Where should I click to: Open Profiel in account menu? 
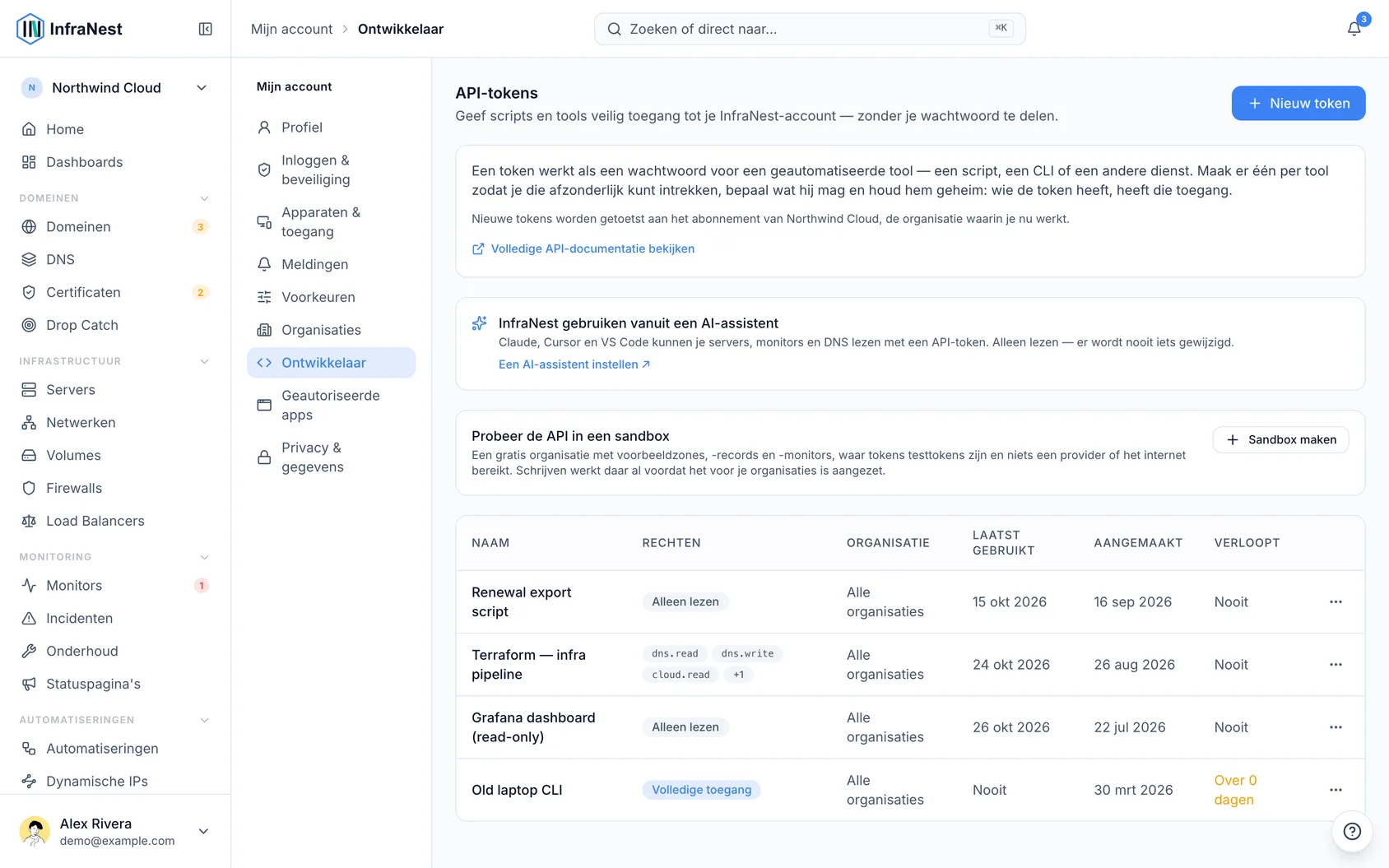pos(331,128)
